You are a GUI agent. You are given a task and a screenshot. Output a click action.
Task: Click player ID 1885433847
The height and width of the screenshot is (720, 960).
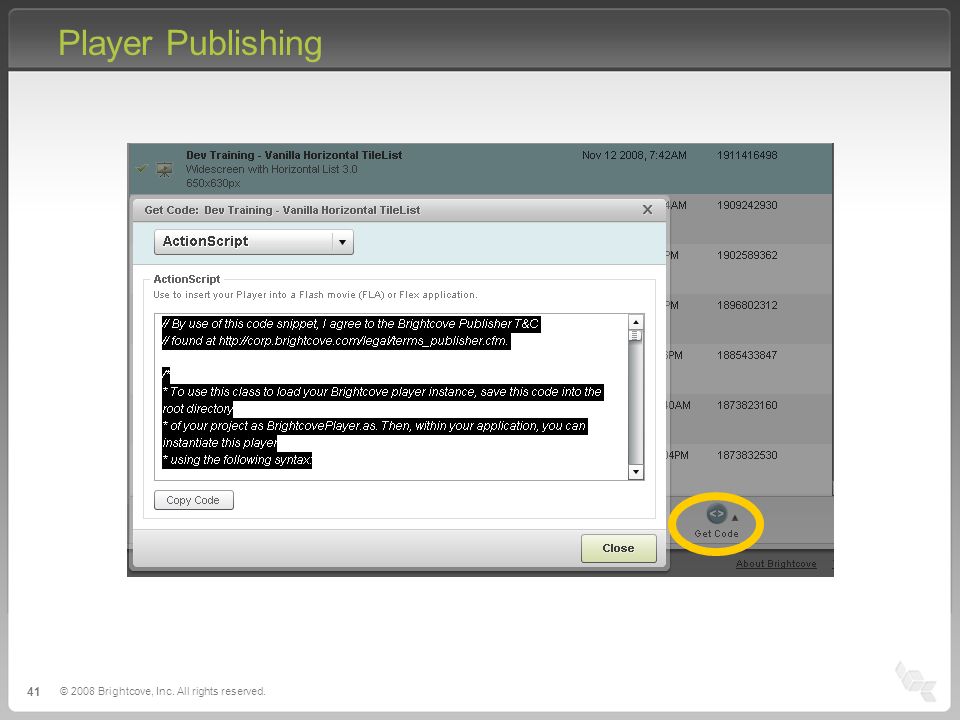click(x=747, y=355)
